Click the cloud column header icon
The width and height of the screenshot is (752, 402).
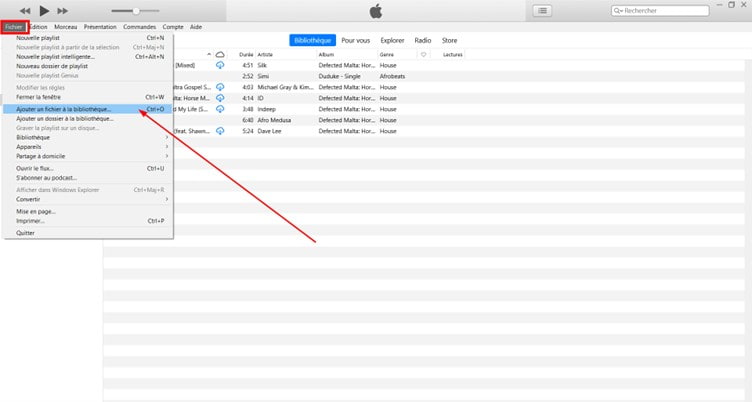pyautogui.click(x=220, y=55)
